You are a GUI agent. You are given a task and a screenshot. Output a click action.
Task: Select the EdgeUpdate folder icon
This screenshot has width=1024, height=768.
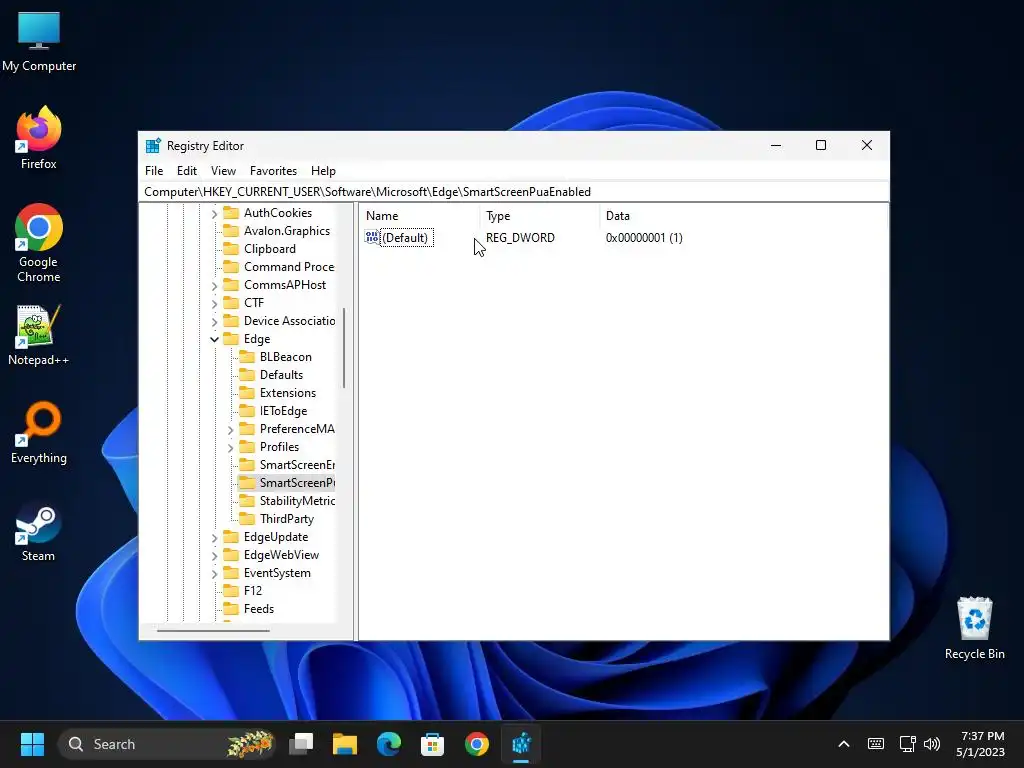pyautogui.click(x=231, y=537)
